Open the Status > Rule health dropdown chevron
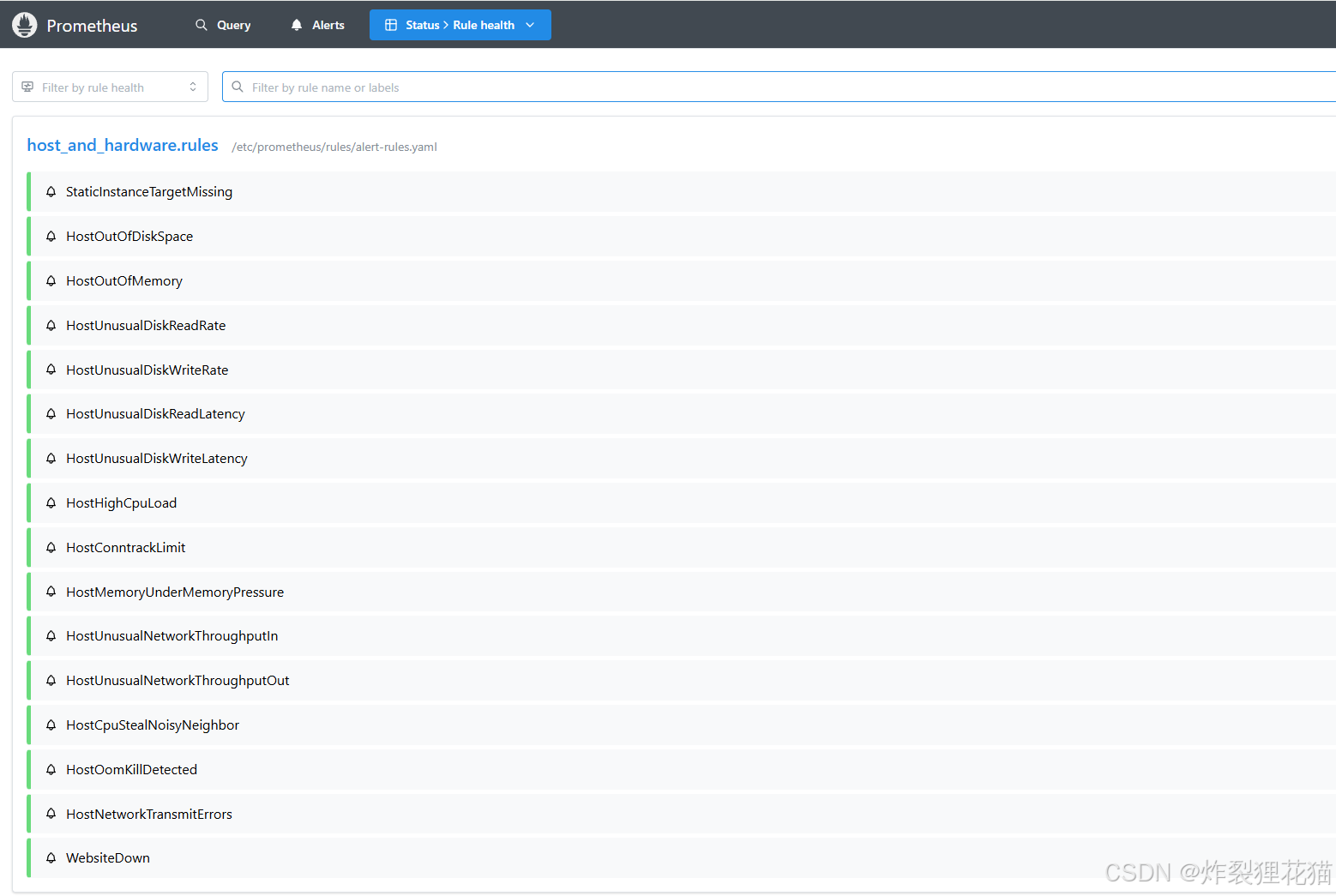1336x896 pixels. tap(530, 25)
